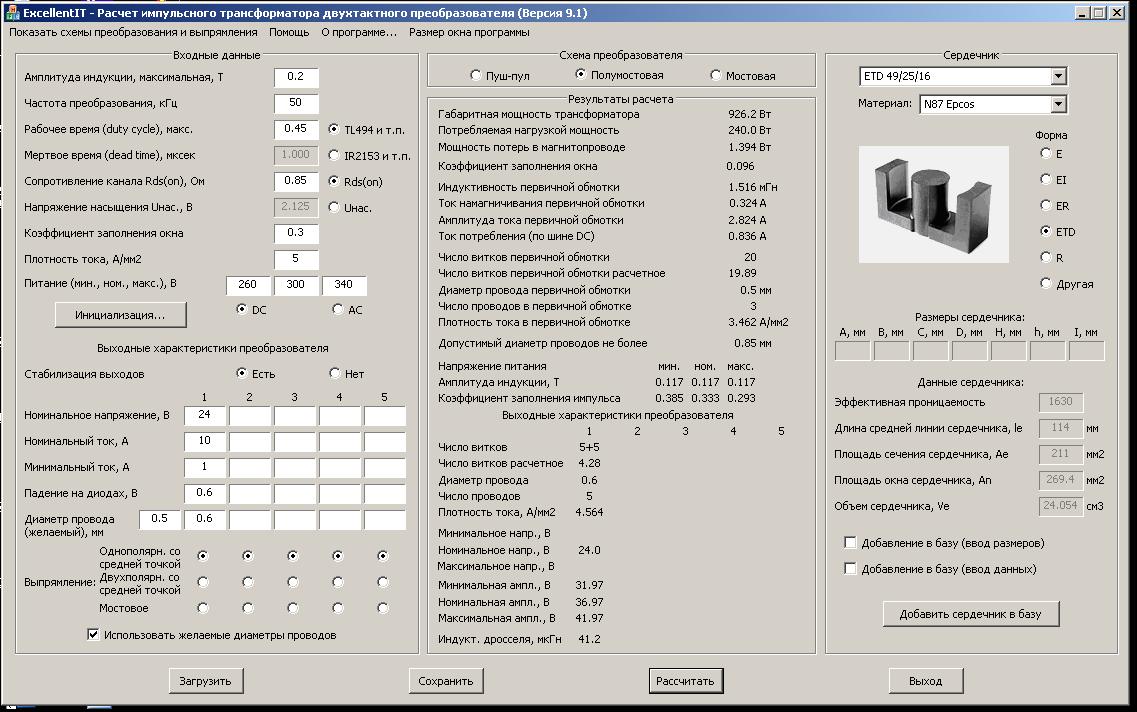Click the Коэффициент заполнения окна input
Screen dimensions: 1137x712
point(296,233)
